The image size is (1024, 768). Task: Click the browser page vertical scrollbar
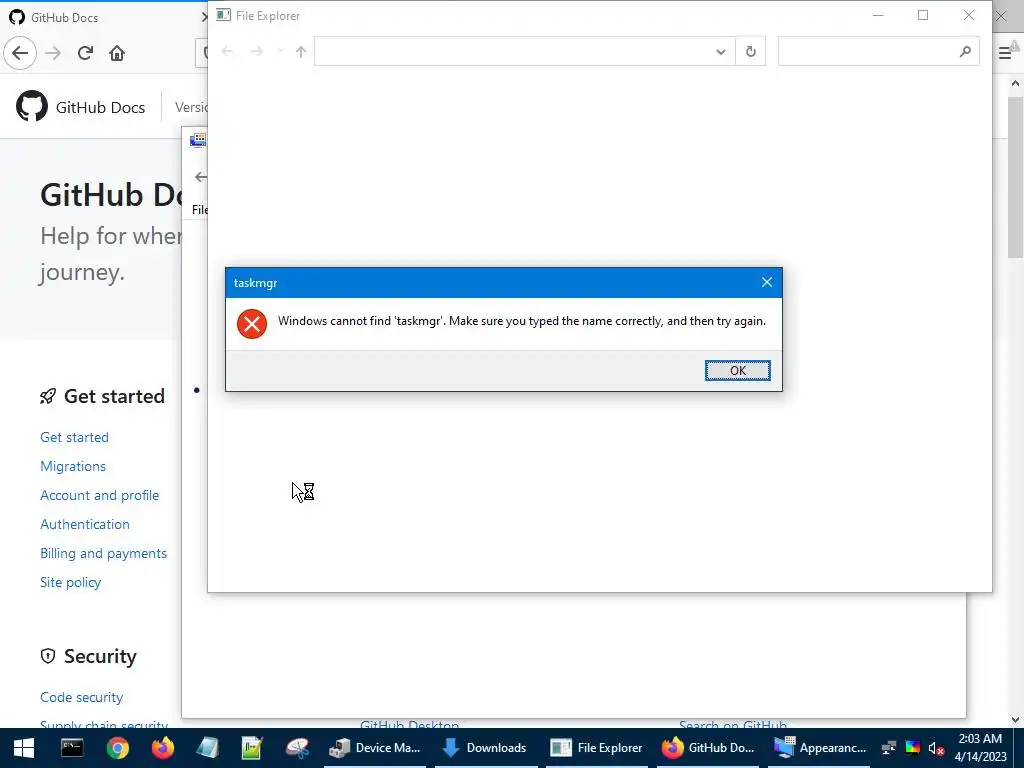point(1015,177)
